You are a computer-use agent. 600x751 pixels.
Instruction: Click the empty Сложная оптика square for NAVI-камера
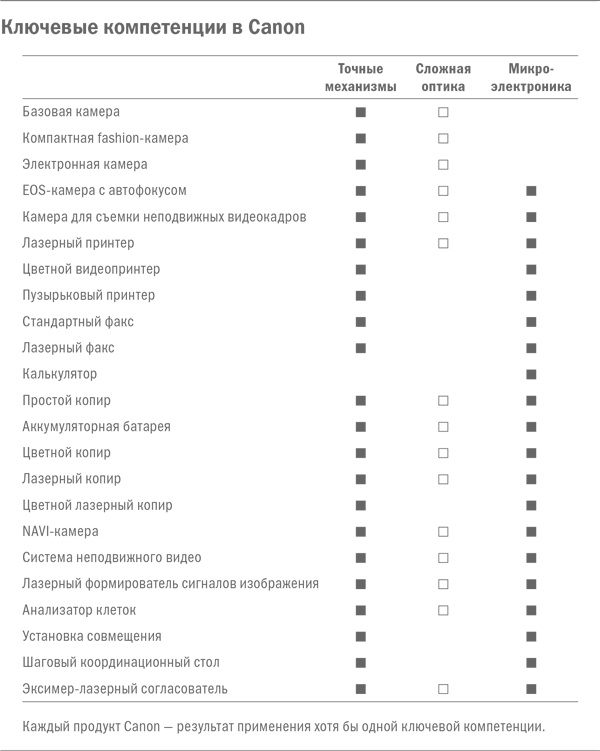pos(443,532)
